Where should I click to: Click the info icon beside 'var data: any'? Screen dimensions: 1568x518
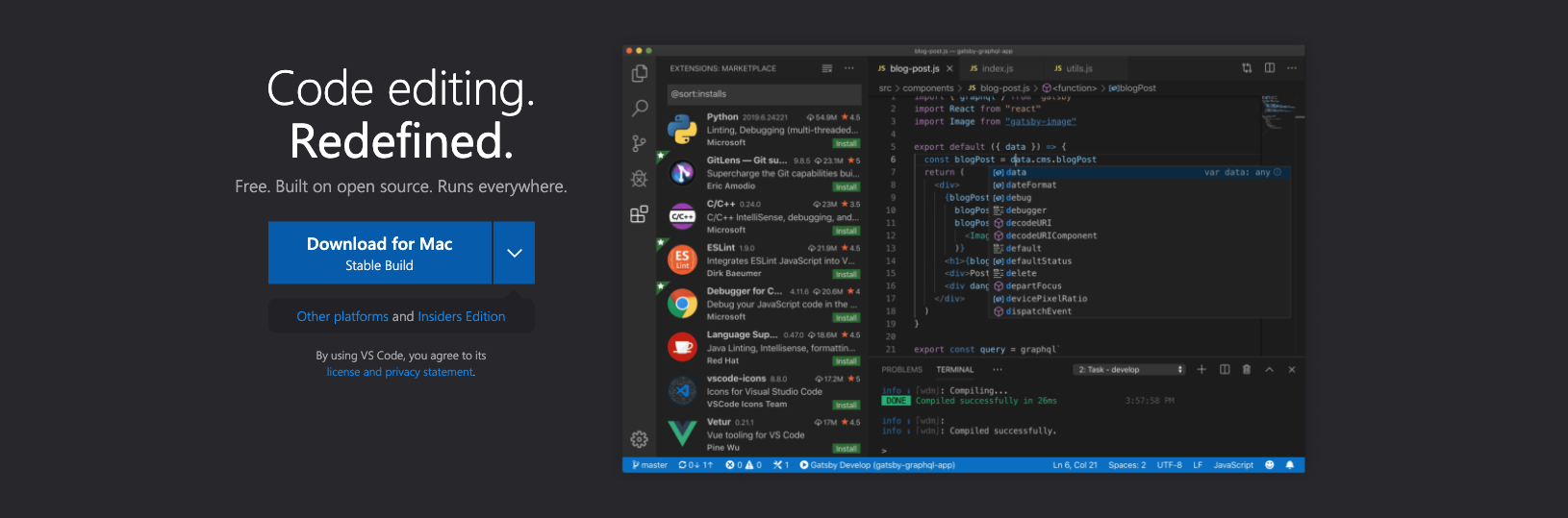click(1277, 172)
